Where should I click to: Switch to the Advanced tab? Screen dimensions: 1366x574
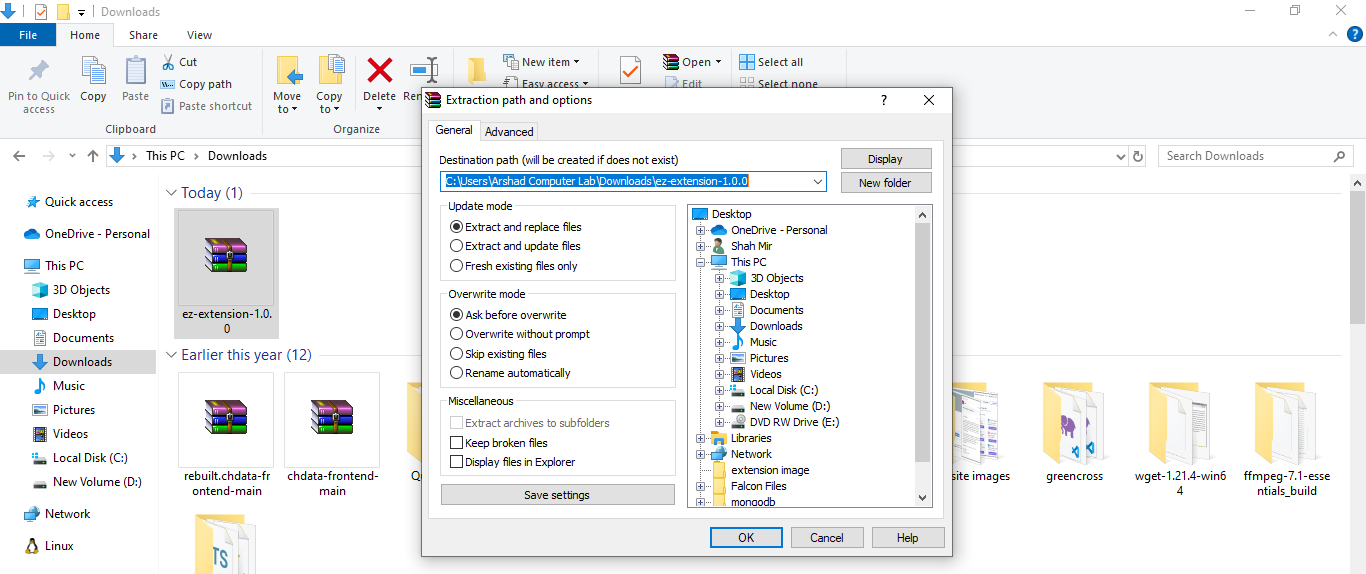(x=509, y=132)
